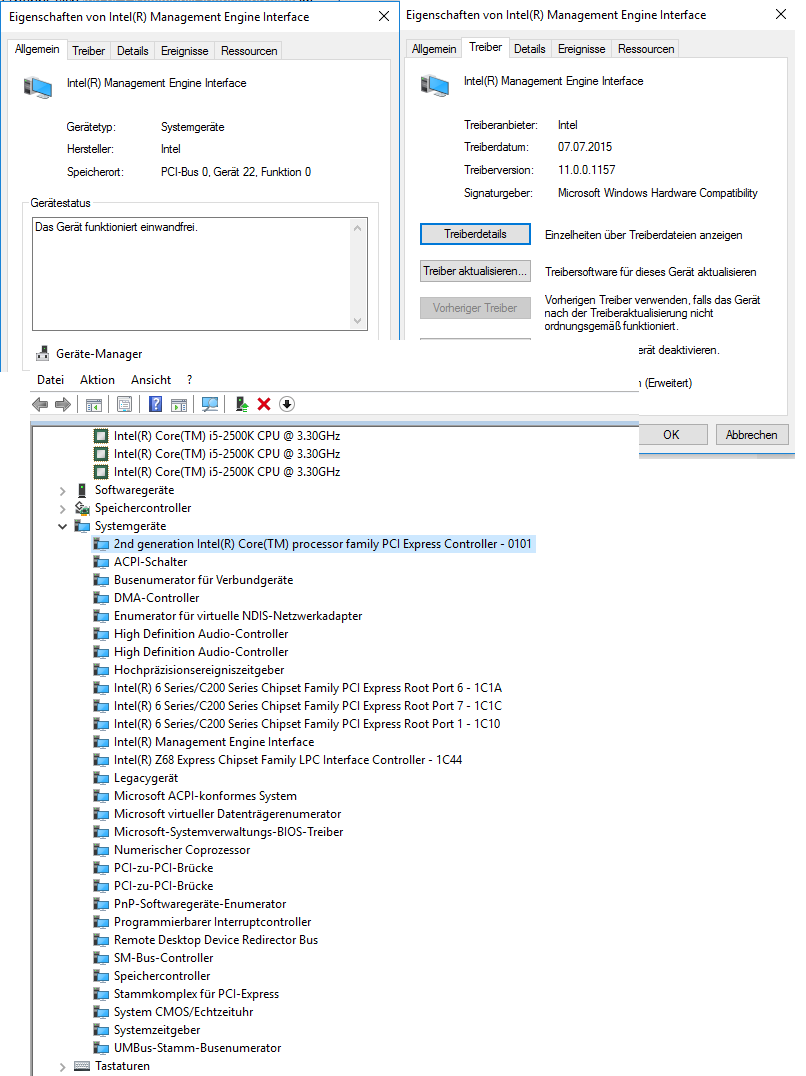The width and height of the screenshot is (806, 1076).
Task: Click the show/hide action pane toolbar icon
Action: tap(179, 405)
